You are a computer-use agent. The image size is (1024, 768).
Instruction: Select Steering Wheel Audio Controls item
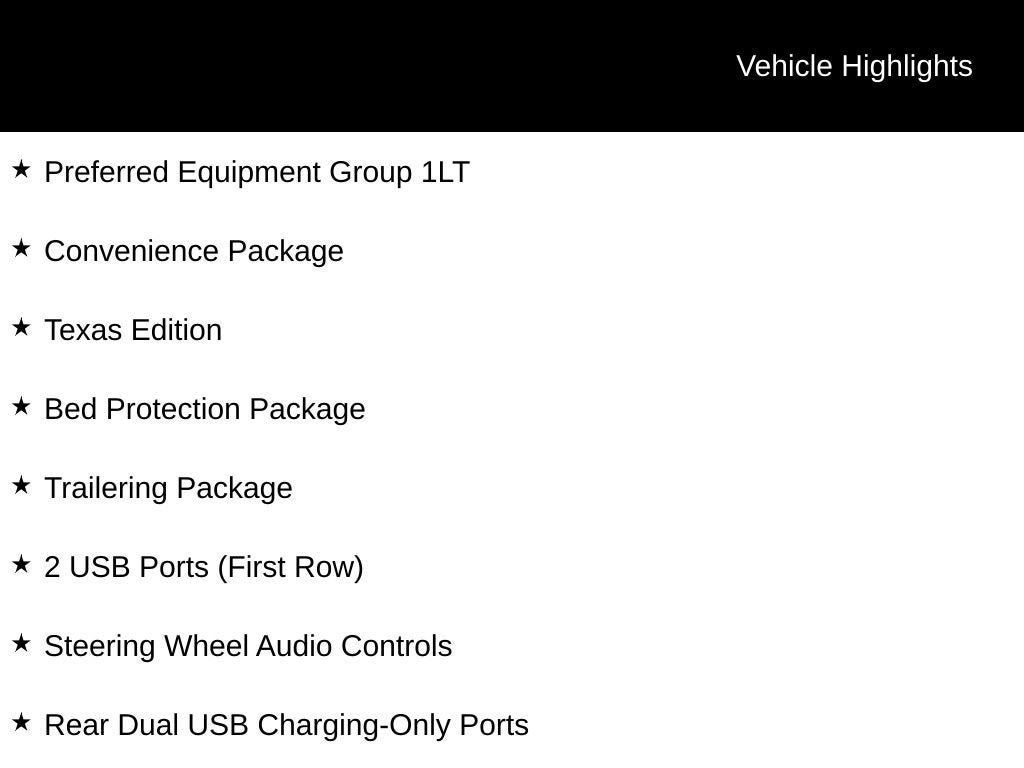[x=248, y=647]
